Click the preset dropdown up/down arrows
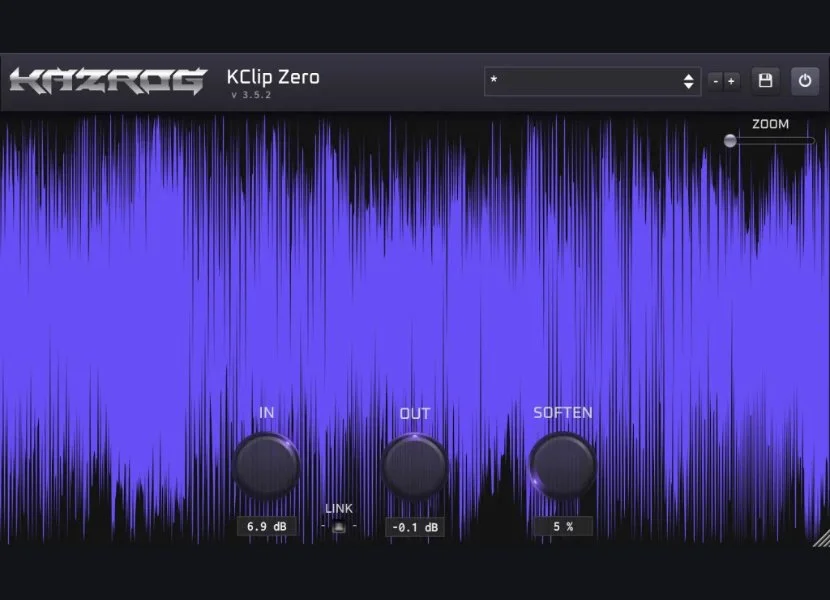 coord(689,81)
